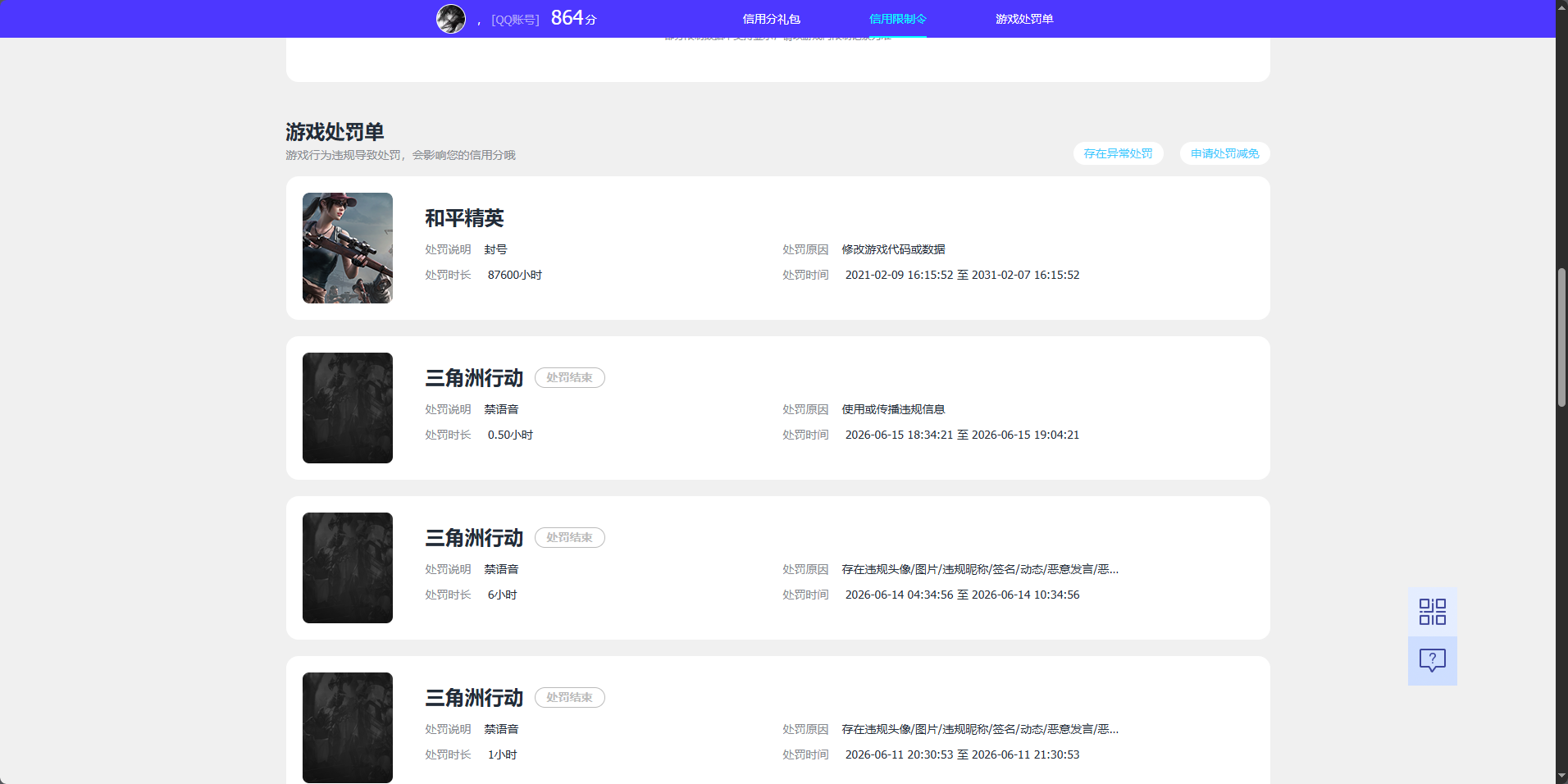Click truncated reason on 1小时 penalty card
Viewport: 1568px width, 784px height.
[980, 729]
